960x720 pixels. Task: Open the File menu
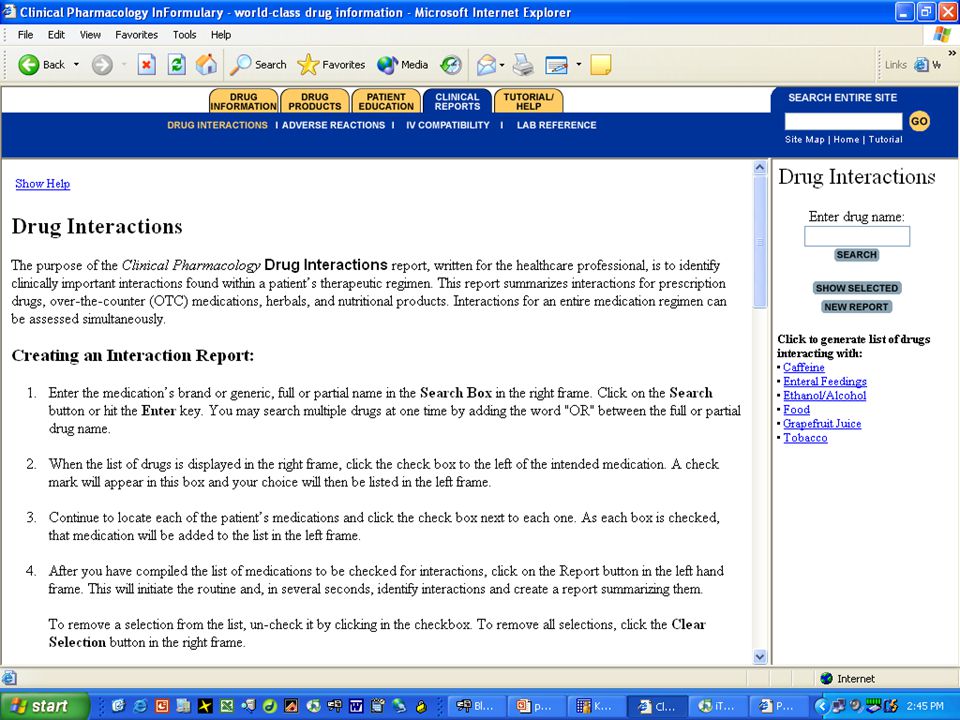pyautogui.click(x=25, y=35)
